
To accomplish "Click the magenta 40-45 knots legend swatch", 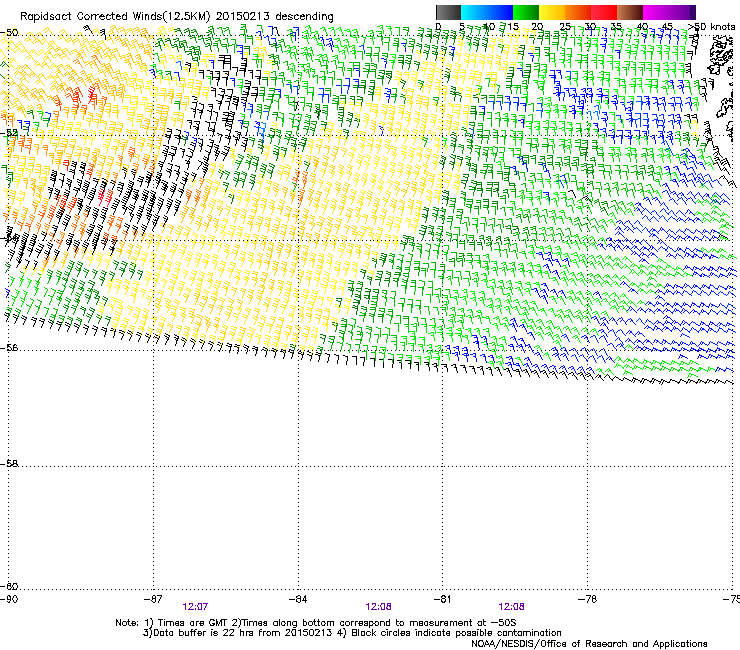I will (x=656, y=12).
